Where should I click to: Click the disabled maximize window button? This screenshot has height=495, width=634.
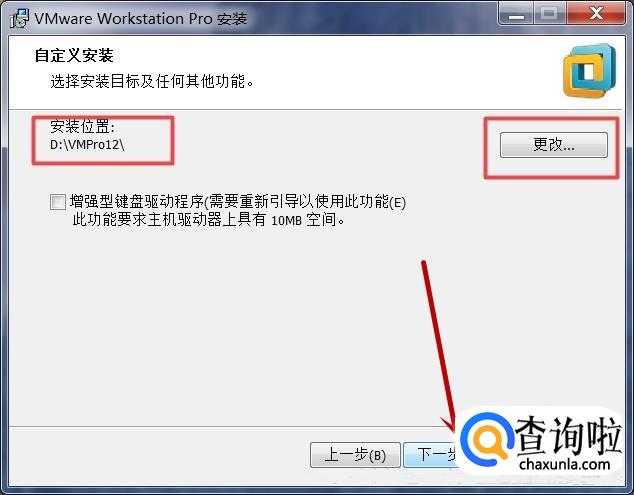pos(549,14)
